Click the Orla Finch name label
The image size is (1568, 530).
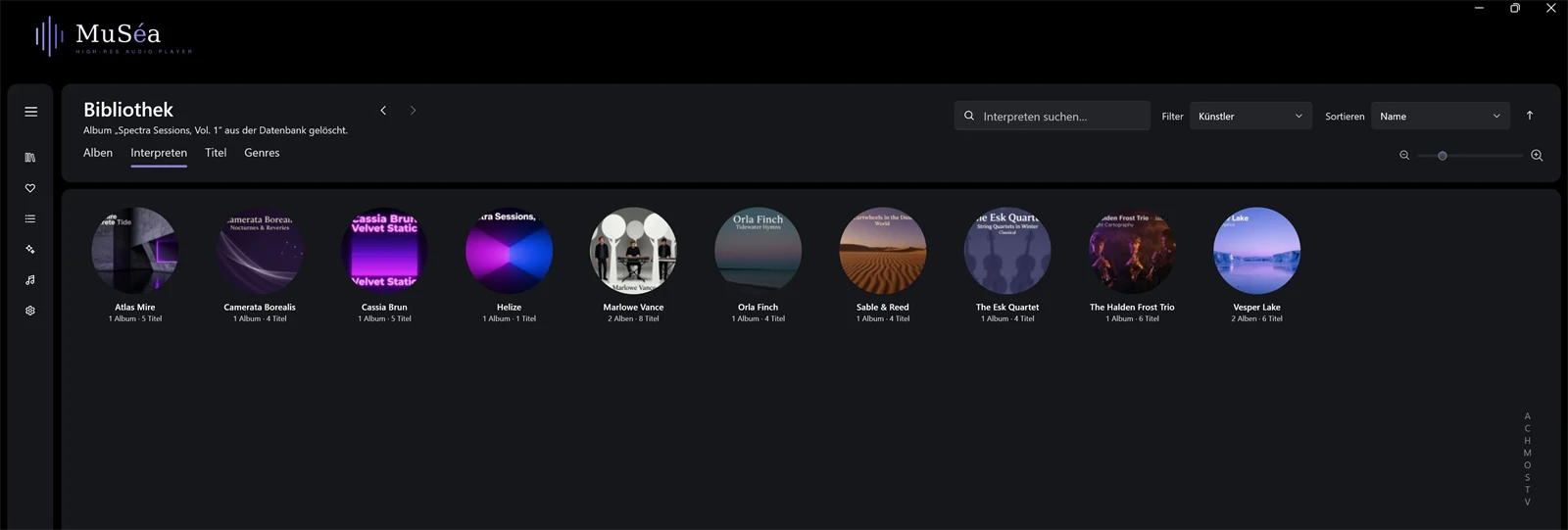759,307
